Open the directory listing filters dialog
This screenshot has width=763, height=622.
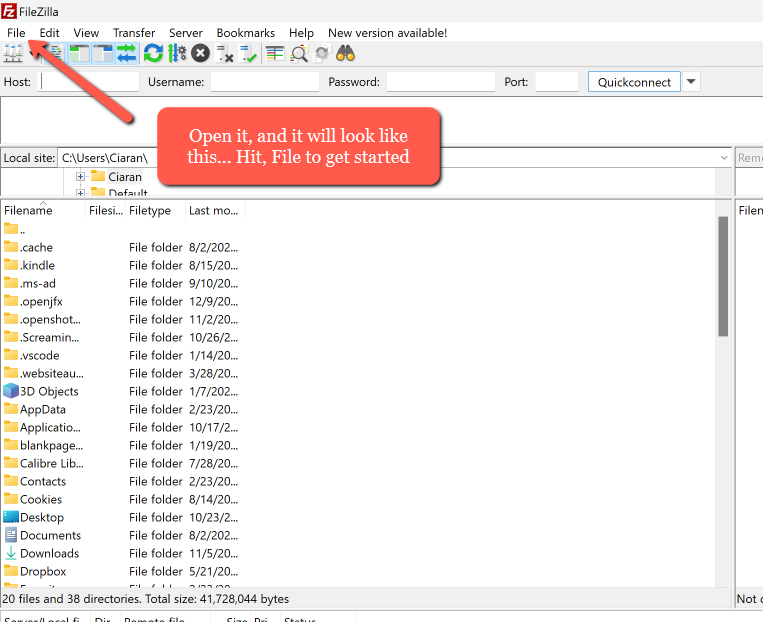pyautogui.click(x=275, y=53)
